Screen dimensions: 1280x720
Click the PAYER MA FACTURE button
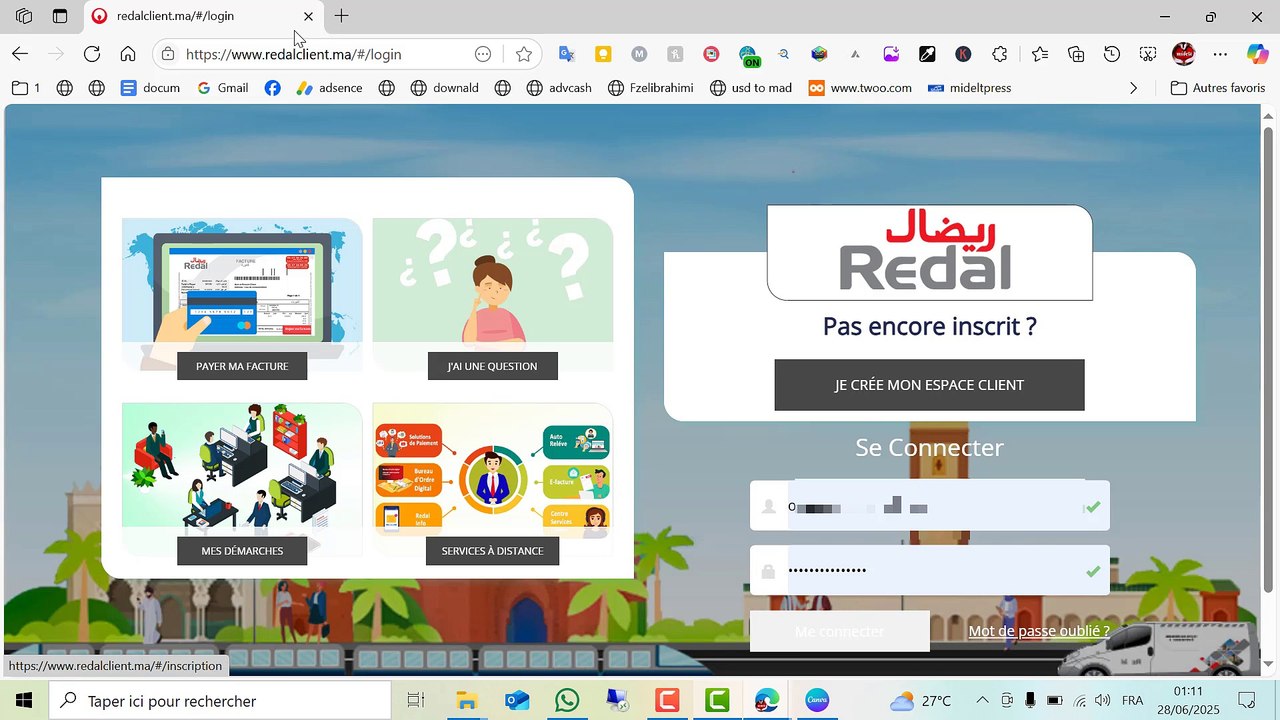(x=242, y=366)
